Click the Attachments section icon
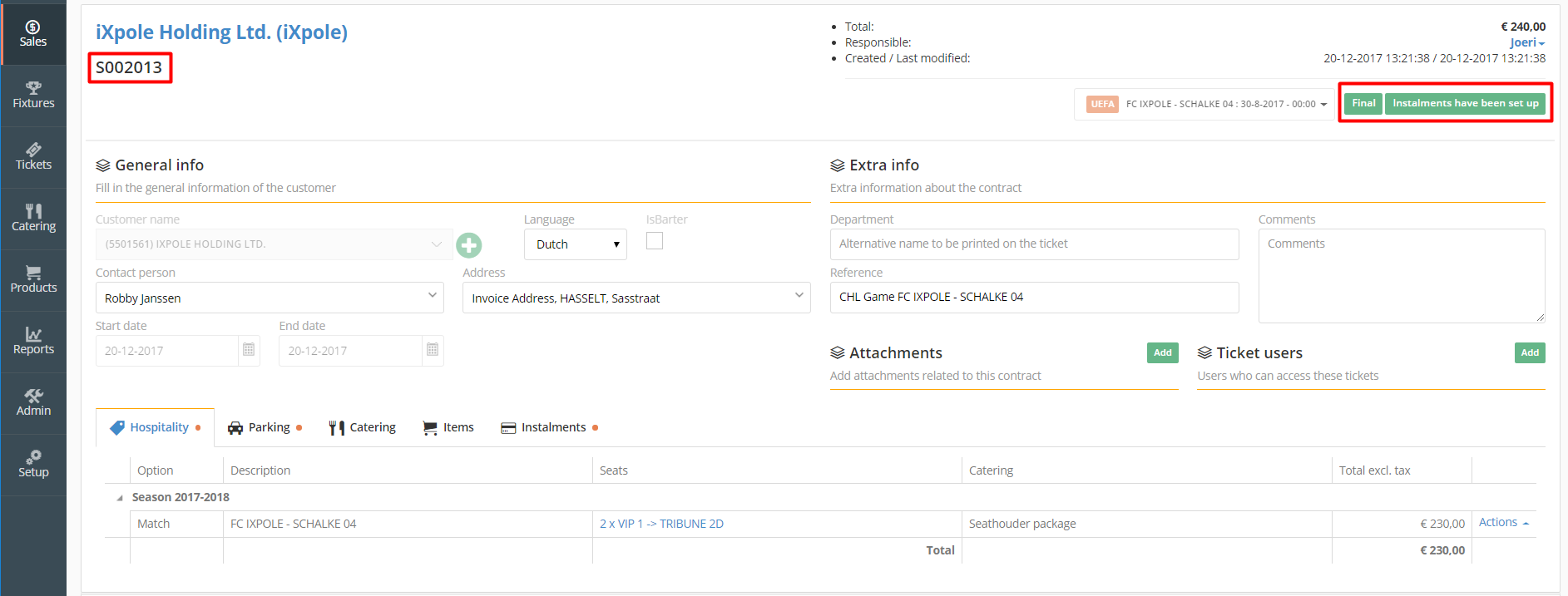 838,353
